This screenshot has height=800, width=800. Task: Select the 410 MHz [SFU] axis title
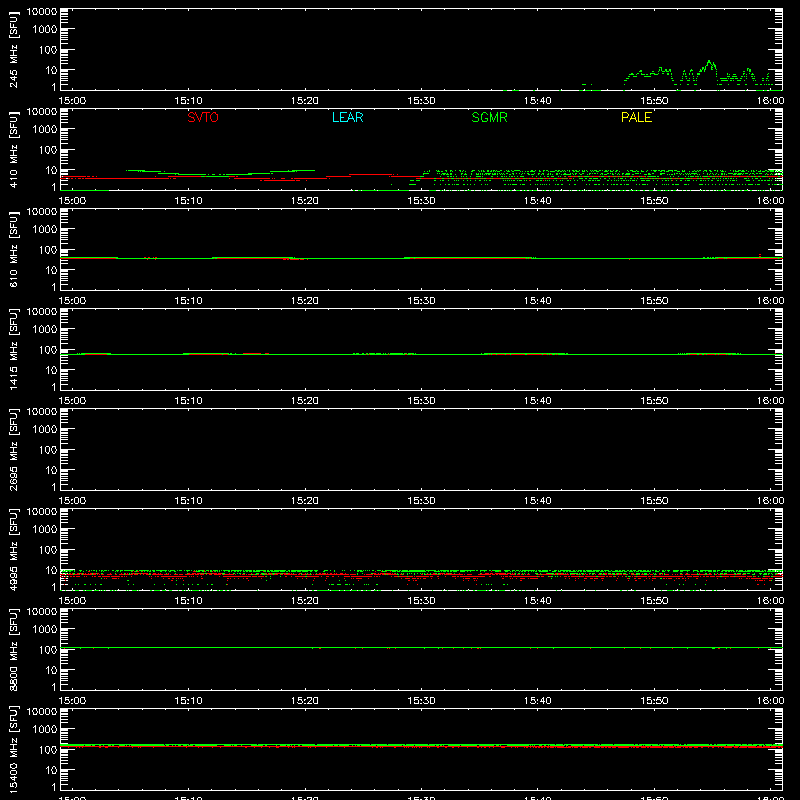[x=13, y=149]
